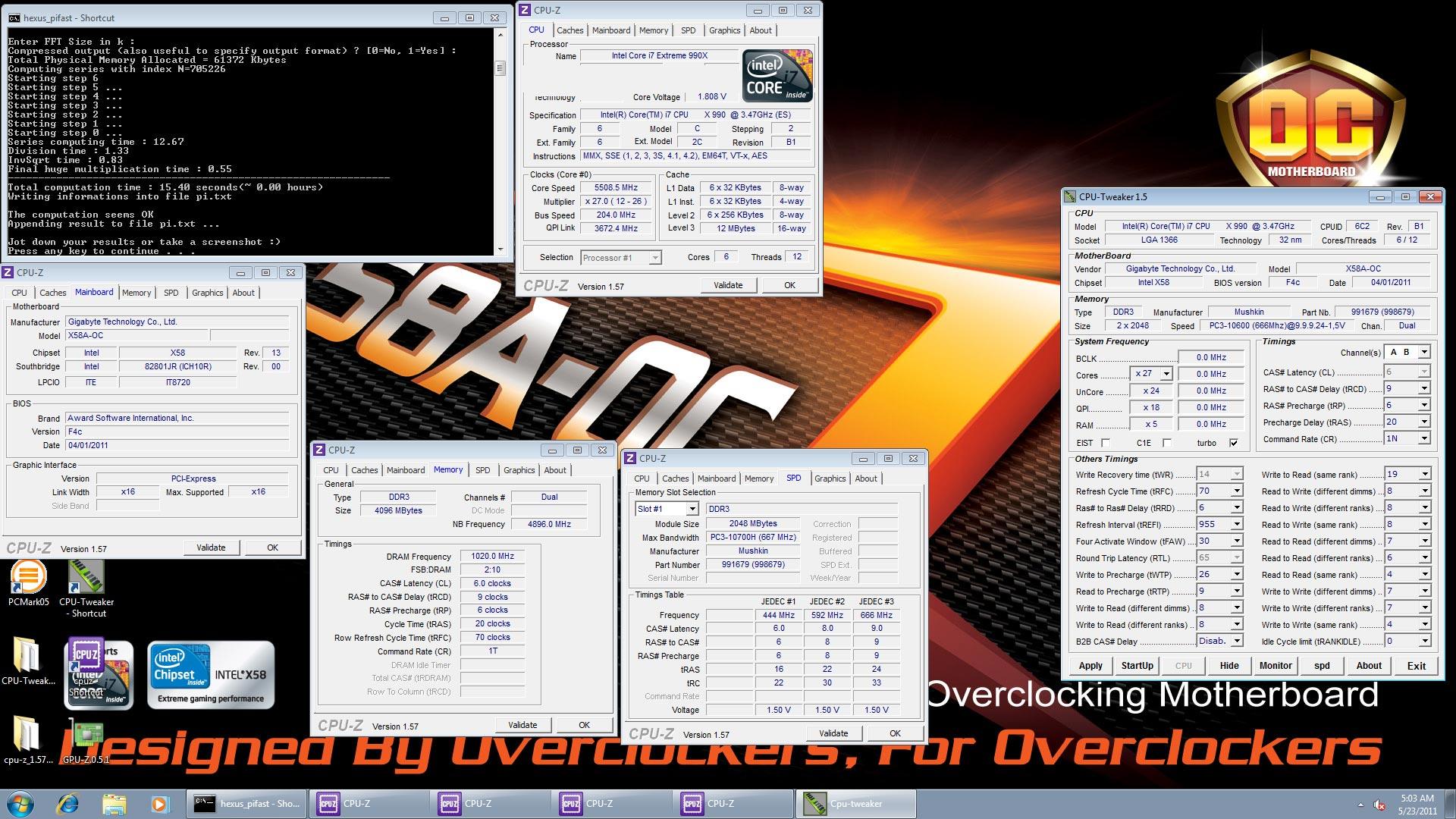1456x819 pixels.
Task: Click the StartUp button in CPU-Tweaker
Action: pos(1137,666)
